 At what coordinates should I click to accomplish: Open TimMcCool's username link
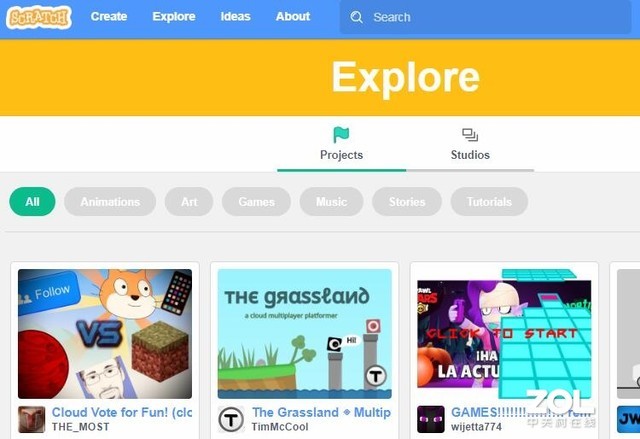coord(280,427)
